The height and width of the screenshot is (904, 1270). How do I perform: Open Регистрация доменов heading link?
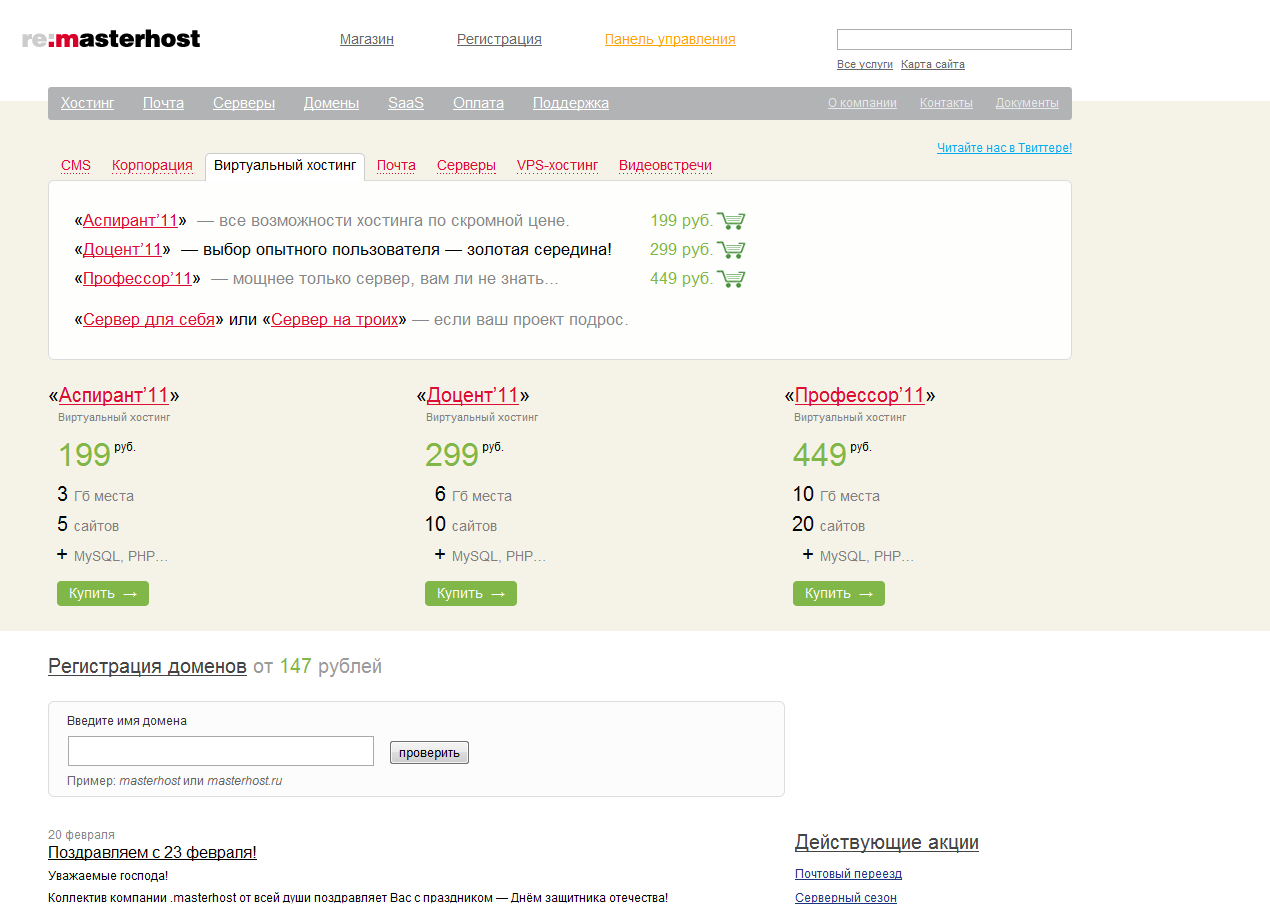[x=147, y=666]
